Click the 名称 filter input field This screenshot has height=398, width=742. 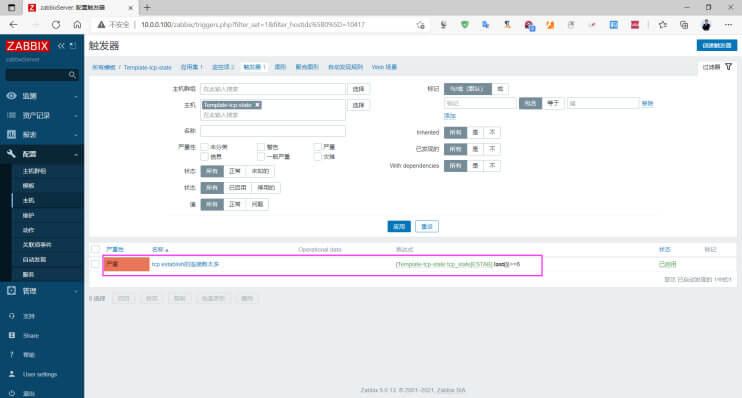pos(273,131)
